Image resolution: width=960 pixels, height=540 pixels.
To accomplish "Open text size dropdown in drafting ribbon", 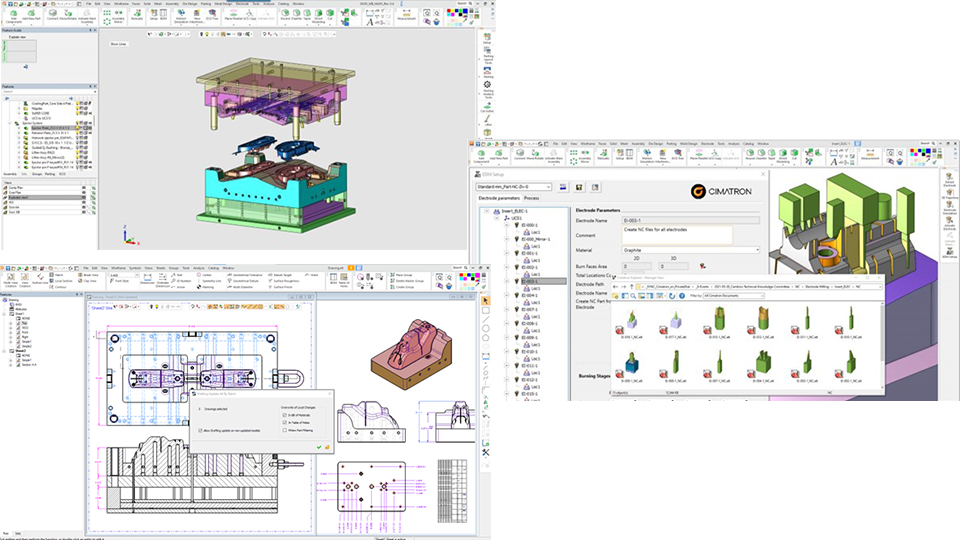I will pyautogui.click(x=136, y=276).
